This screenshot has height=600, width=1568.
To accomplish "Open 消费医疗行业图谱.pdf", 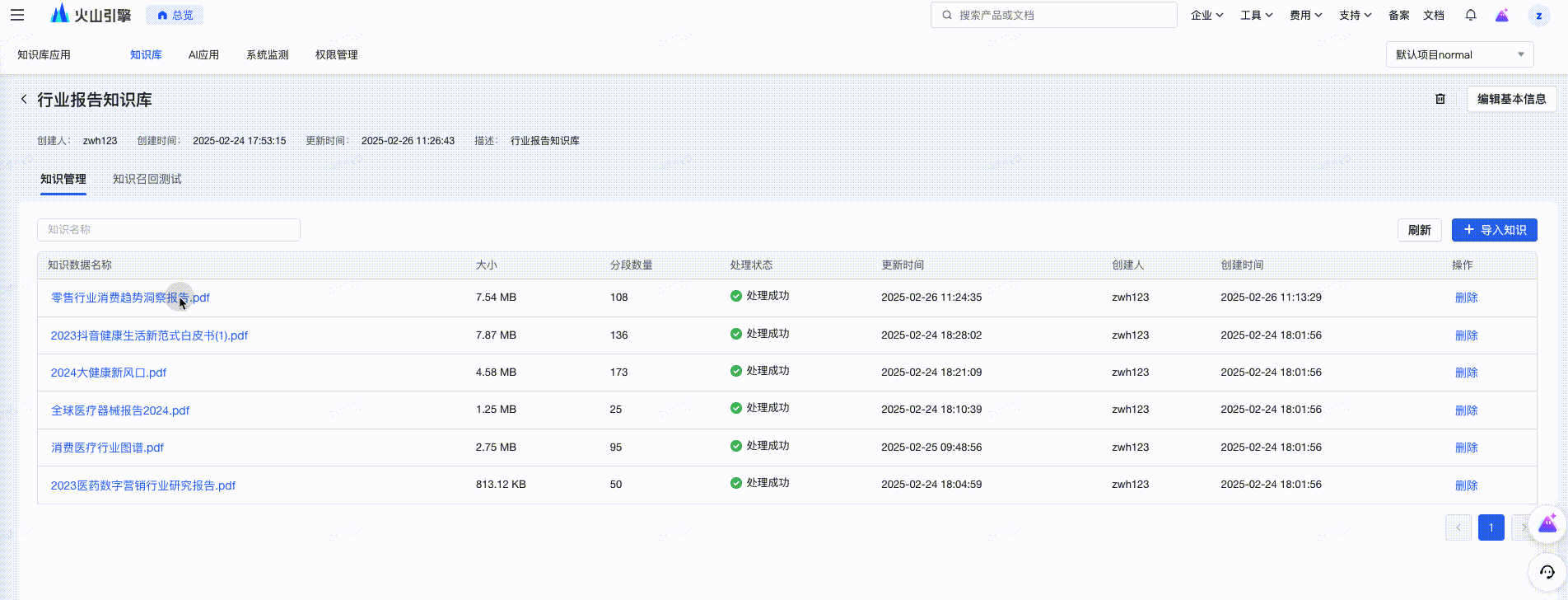I will tap(107, 448).
